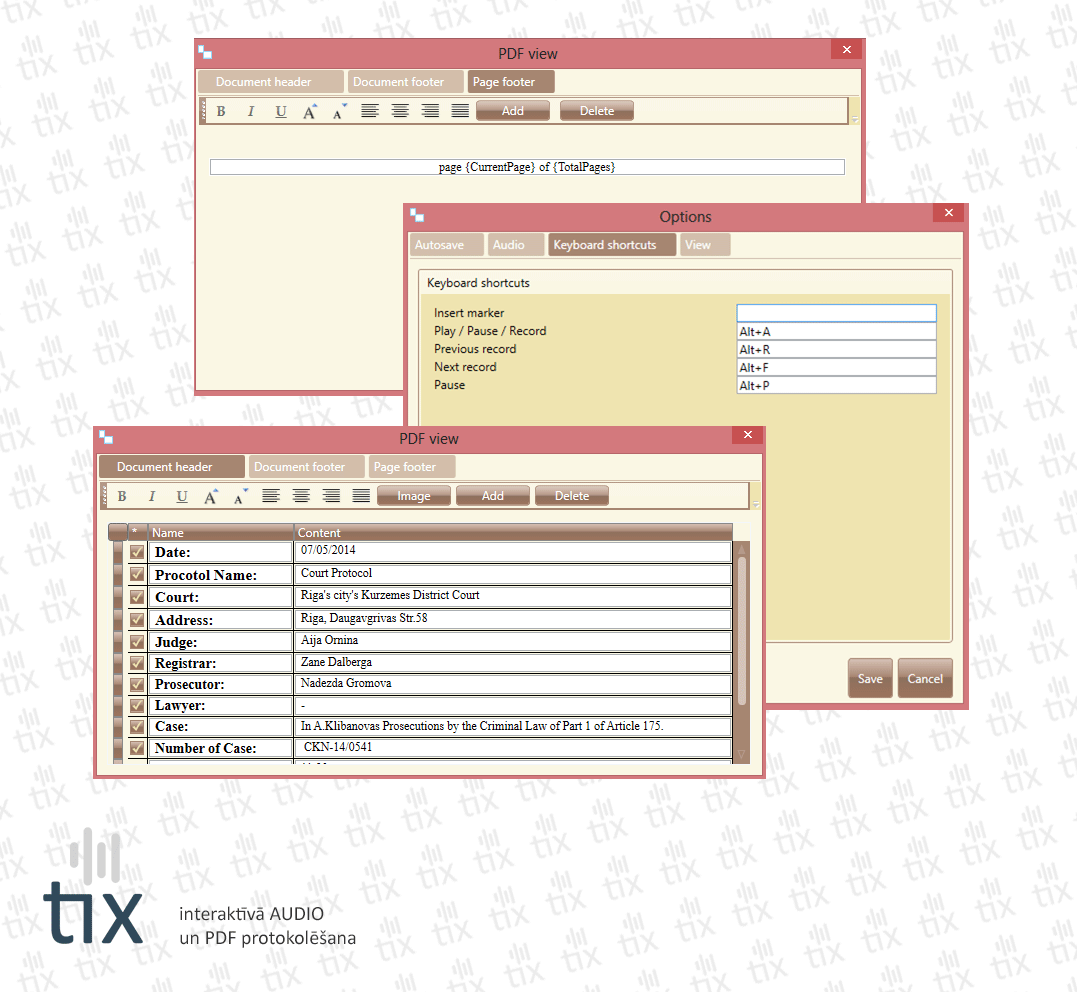Justify text in toolbar beside Image button
The width and height of the screenshot is (1077, 992).
(361, 496)
